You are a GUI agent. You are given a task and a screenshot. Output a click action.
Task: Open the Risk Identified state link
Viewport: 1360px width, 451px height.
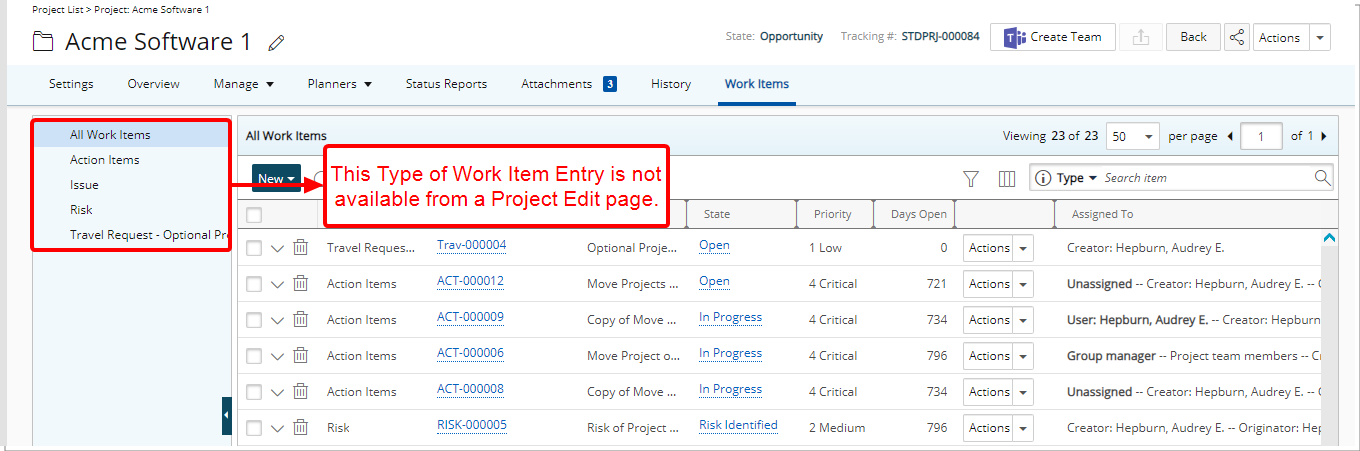(x=738, y=425)
